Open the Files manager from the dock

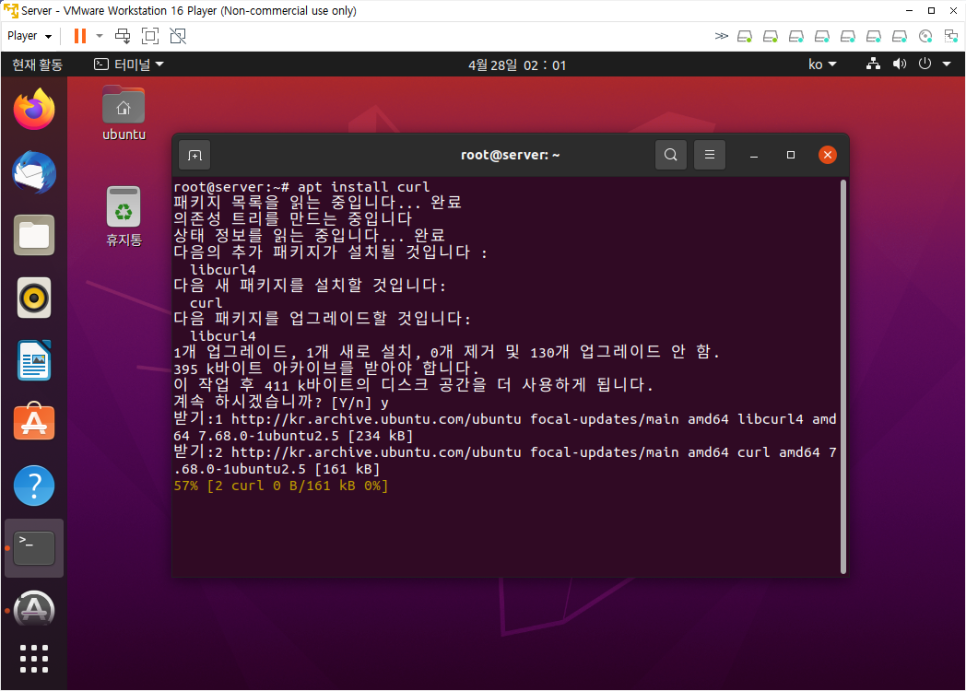point(34,235)
